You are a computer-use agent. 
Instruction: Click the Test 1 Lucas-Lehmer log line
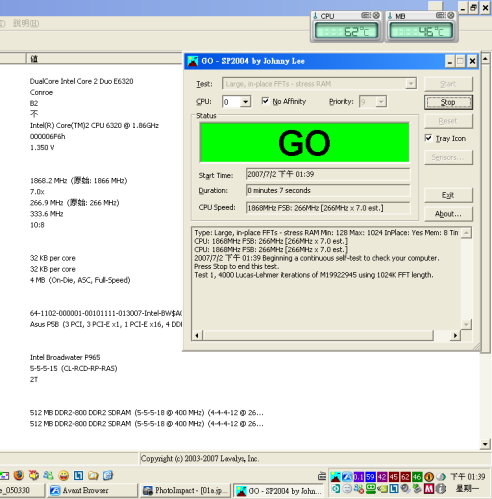click(314, 275)
